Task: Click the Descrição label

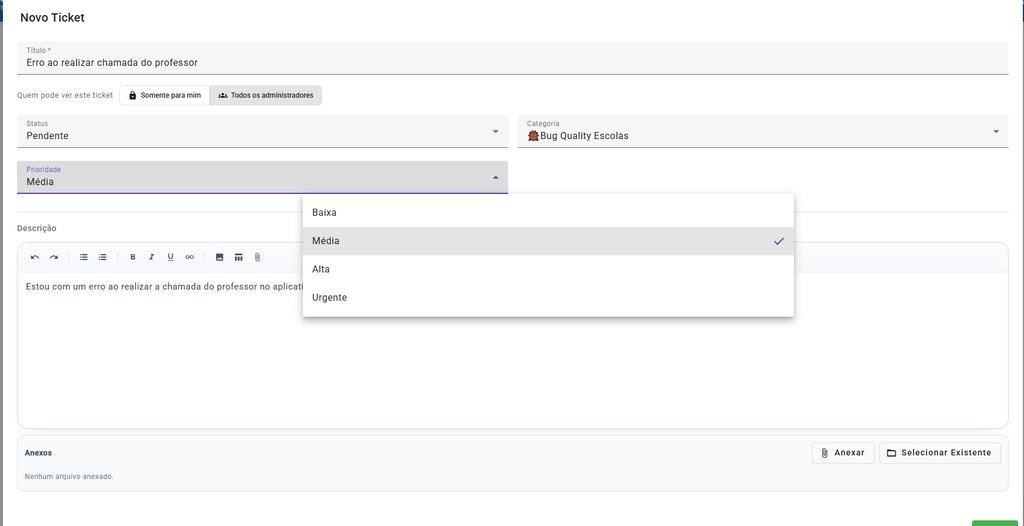Action: click(37, 228)
